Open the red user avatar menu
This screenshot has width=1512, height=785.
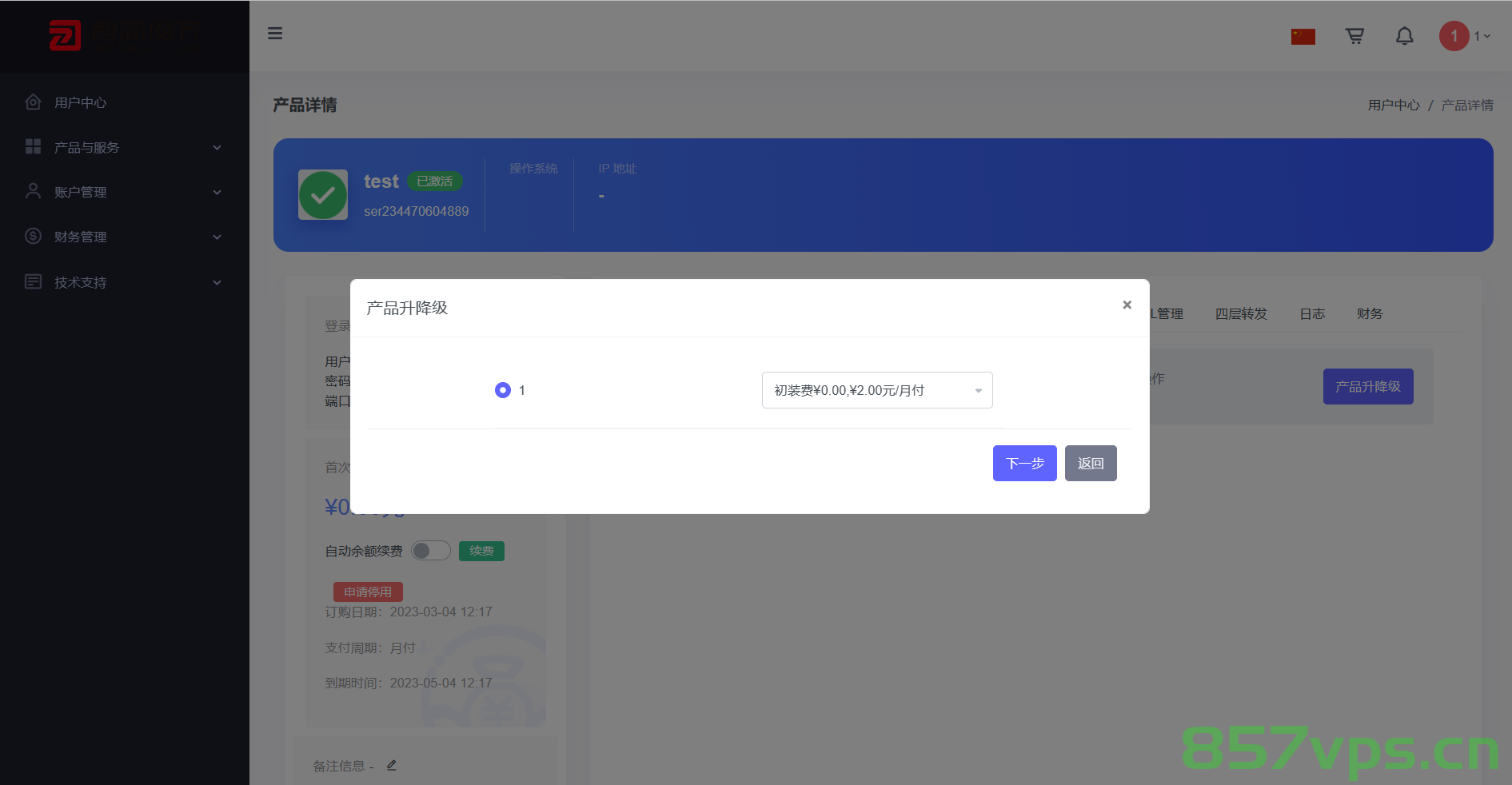(x=1454, y=36)
